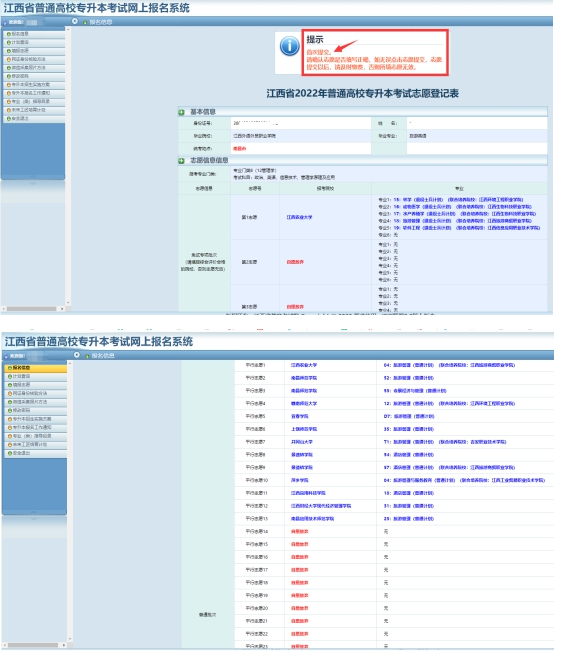Click orange 未来工匠培育计划 icon beside 平行志愿 list

pyautogui.click(x=10, y=445)
